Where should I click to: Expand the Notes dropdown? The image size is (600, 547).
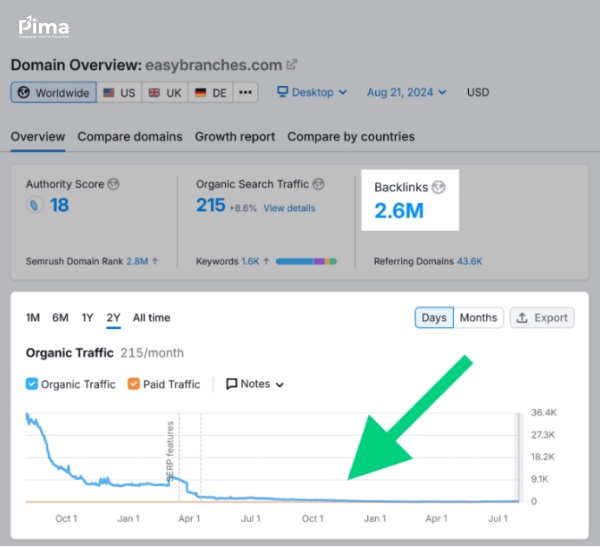(x=255, y=384)
